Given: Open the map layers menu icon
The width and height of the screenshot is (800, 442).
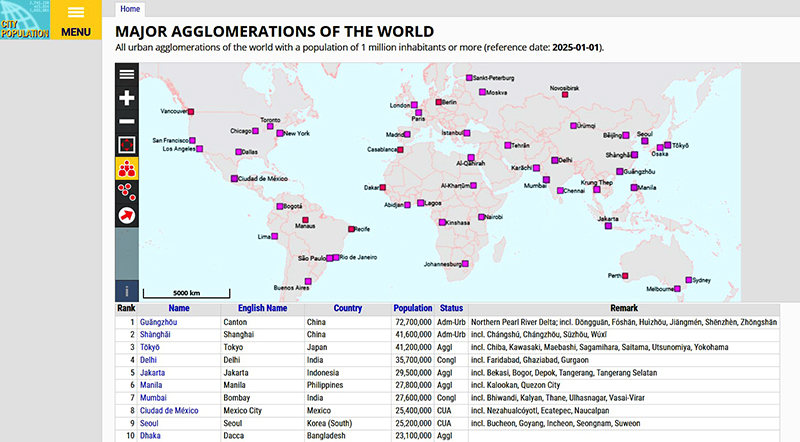Looking at the screenshot, I should [127, 74].
